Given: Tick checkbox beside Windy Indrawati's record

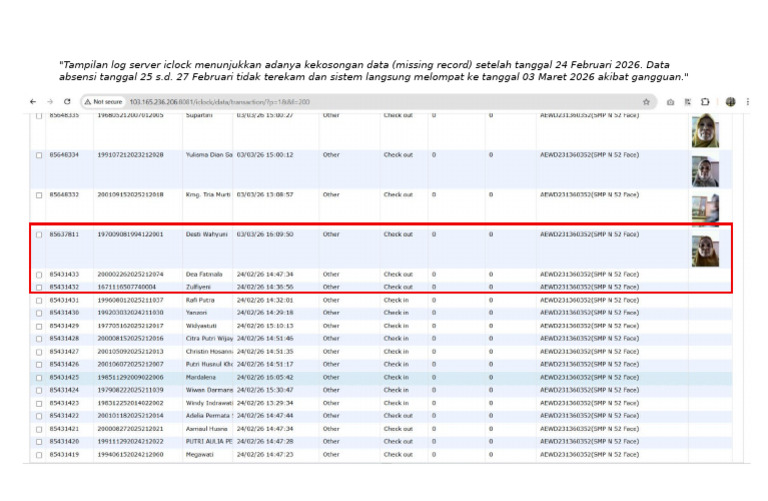Looking at the screenshot, I should [x=39, y=404].
